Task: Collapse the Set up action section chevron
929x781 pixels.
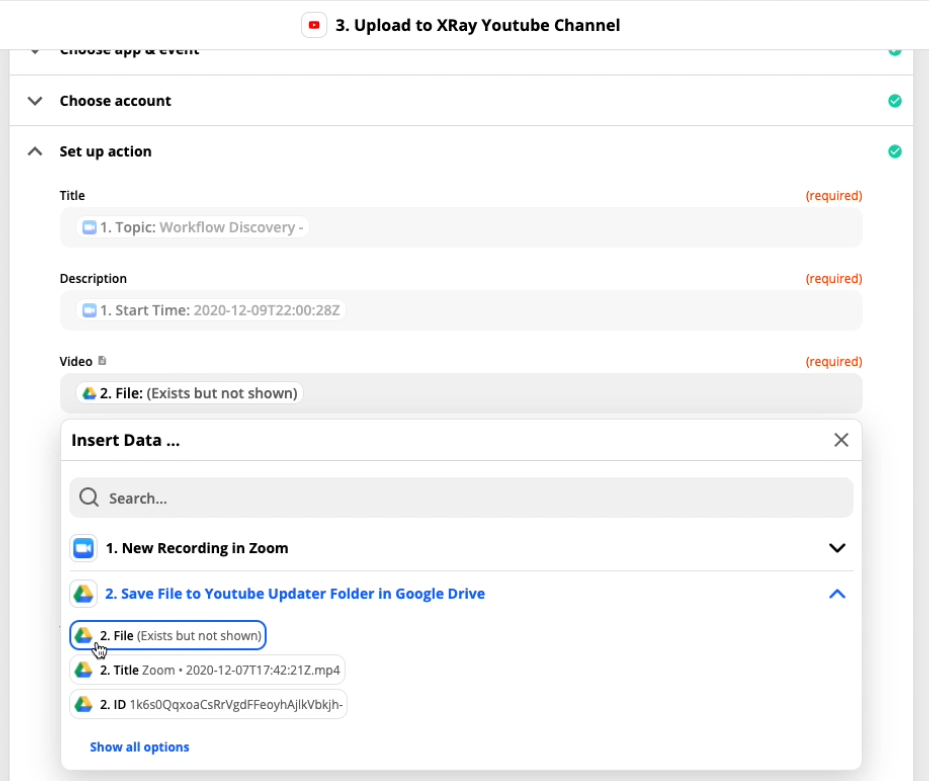Action: (x=35, y=151)
